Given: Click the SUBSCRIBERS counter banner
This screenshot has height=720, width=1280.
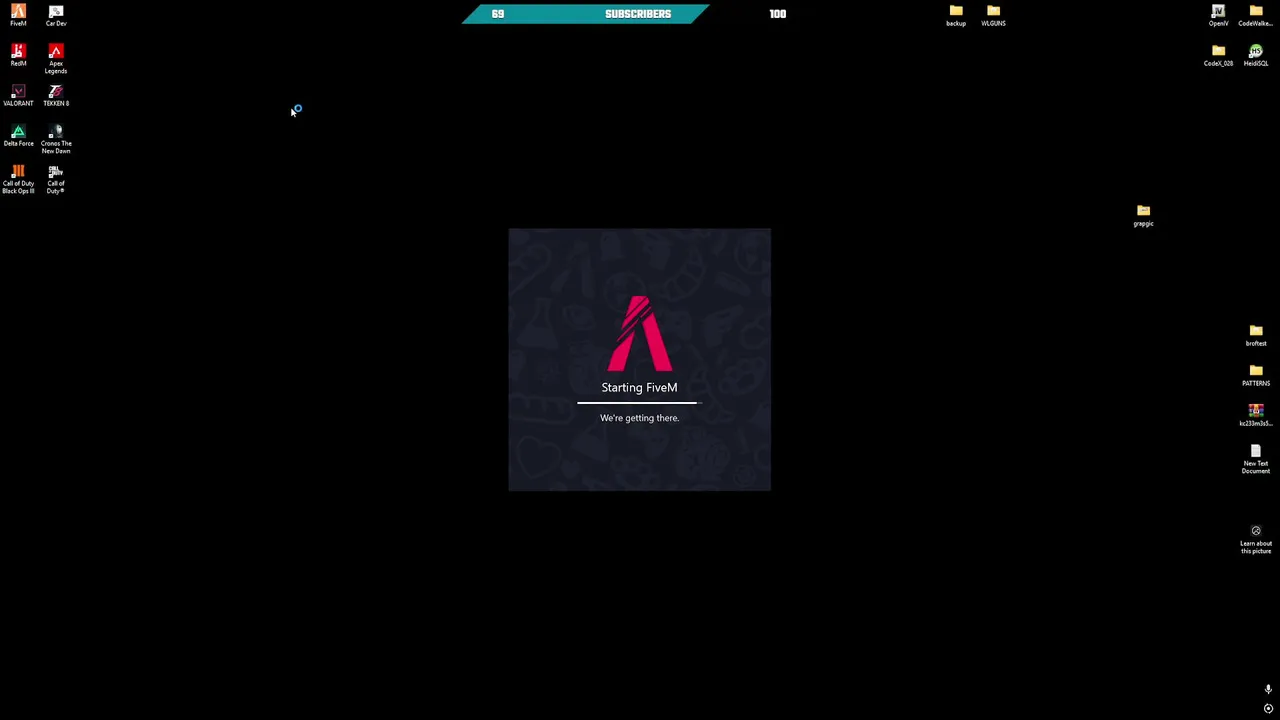Looking at the screenshot, I should pyautogui.click(x=585, y=14).
